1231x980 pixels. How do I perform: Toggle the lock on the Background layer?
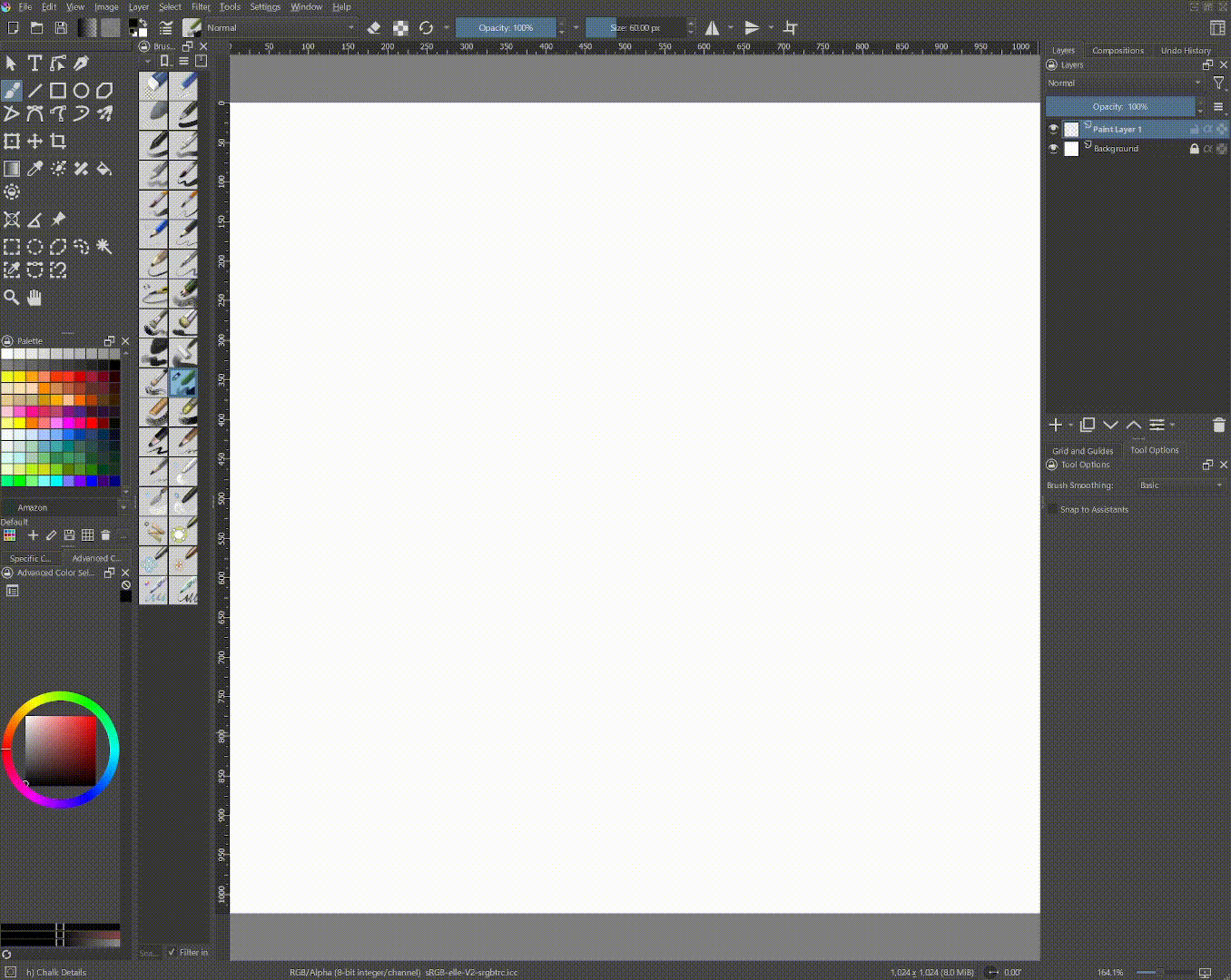[1194, 148]
